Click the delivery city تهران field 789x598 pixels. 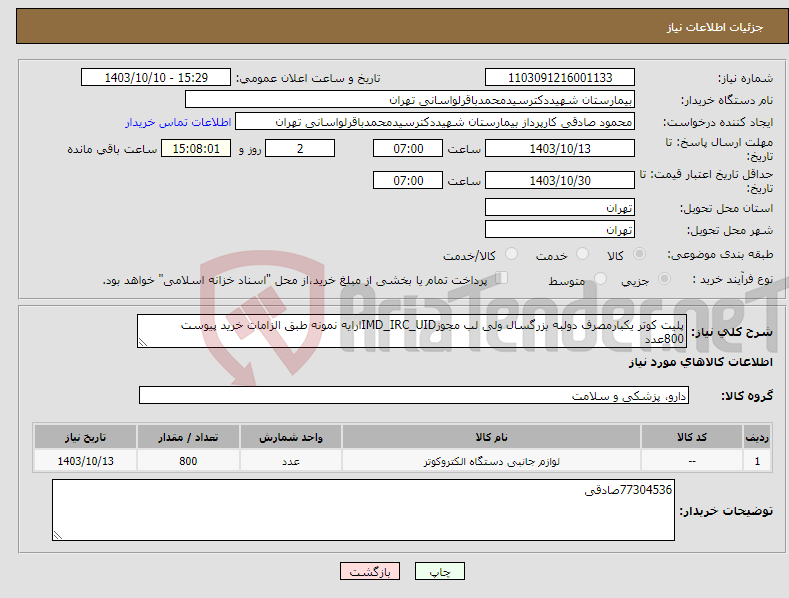(560, 230)
